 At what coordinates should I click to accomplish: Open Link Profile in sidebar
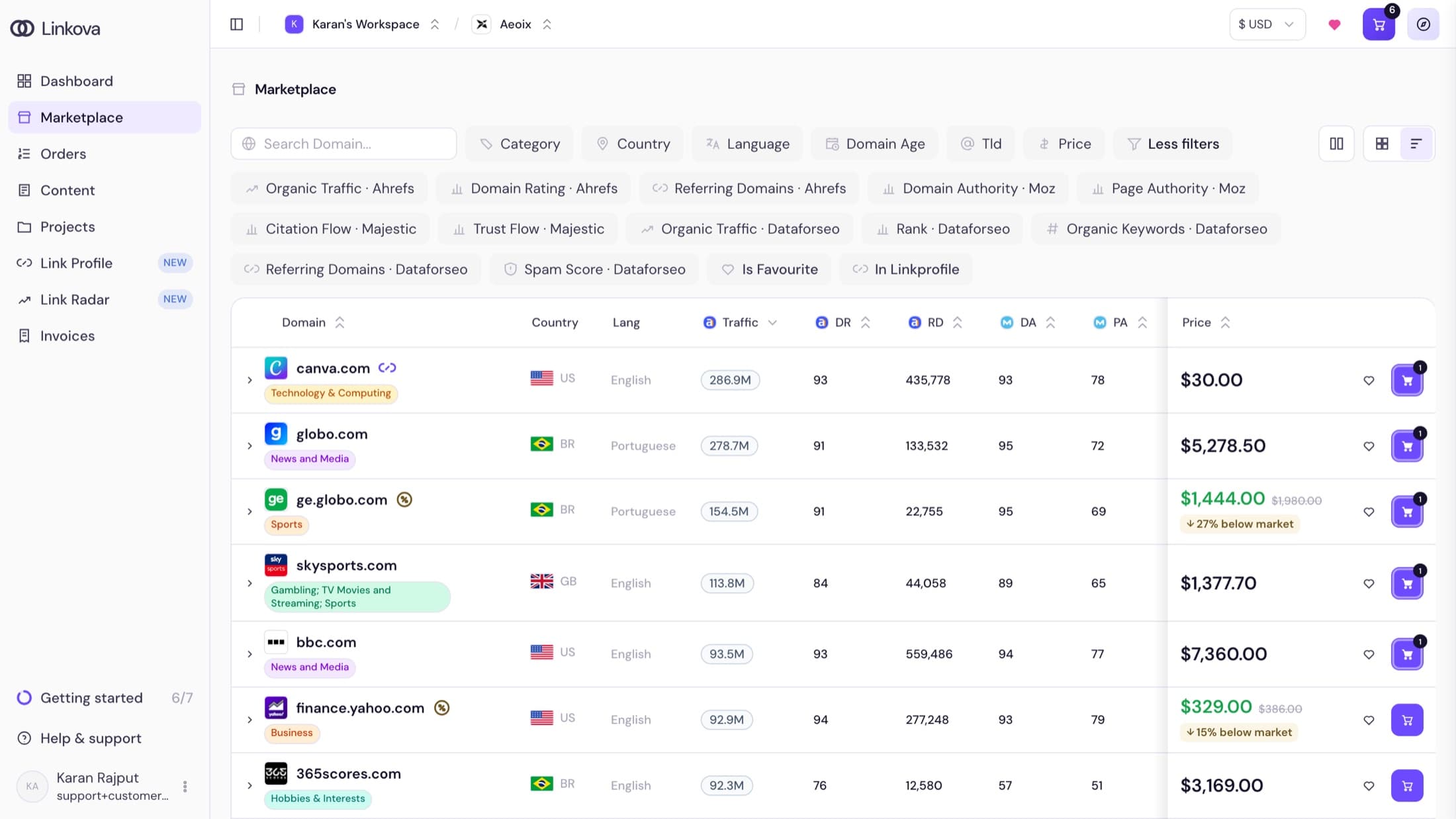[x=105, y=263]
